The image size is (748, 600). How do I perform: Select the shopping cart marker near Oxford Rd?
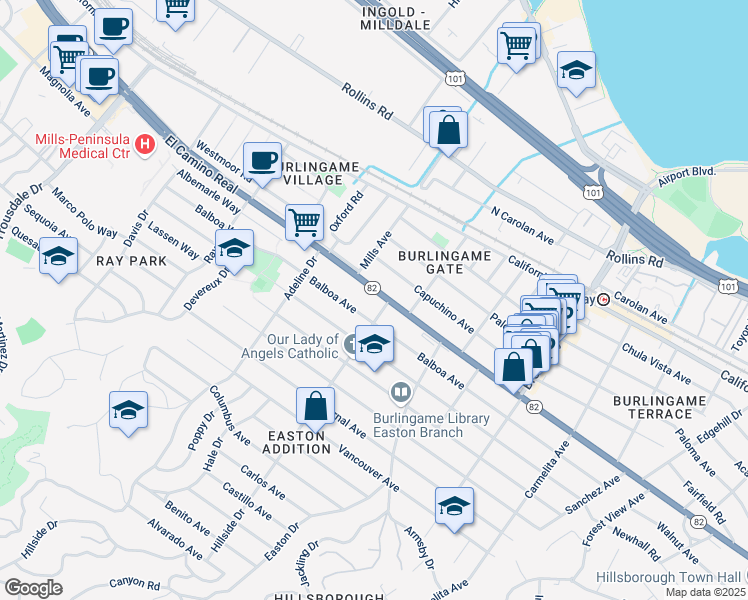point(304,221)
